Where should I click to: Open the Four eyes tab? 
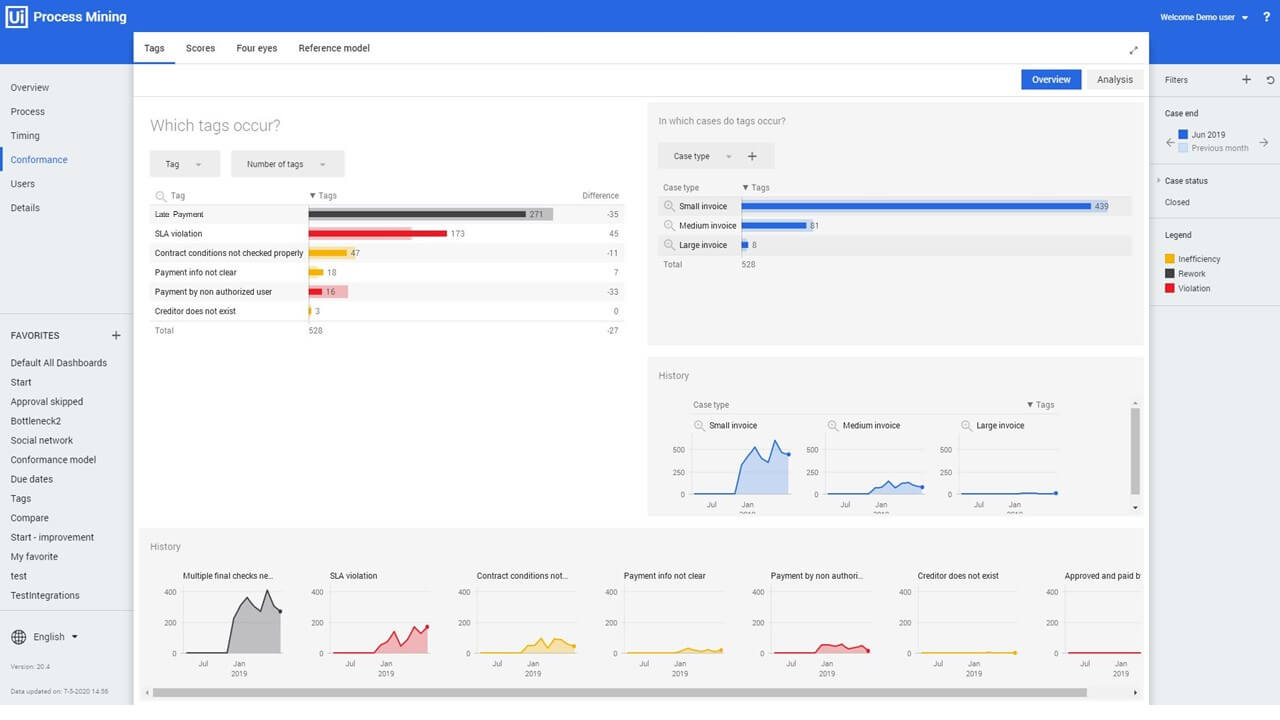[x=256, y=48]
